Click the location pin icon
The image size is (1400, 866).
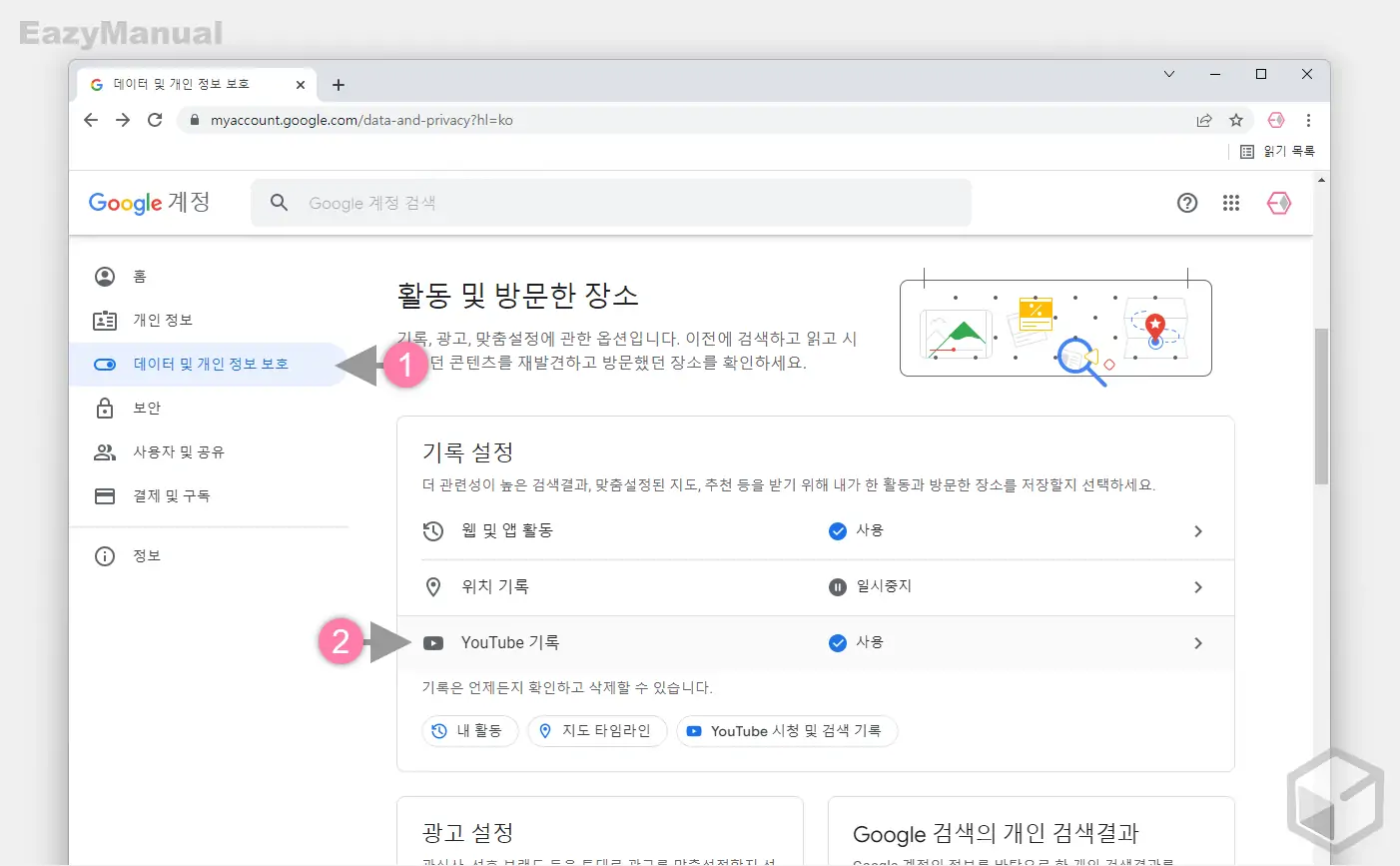(433, 587)
